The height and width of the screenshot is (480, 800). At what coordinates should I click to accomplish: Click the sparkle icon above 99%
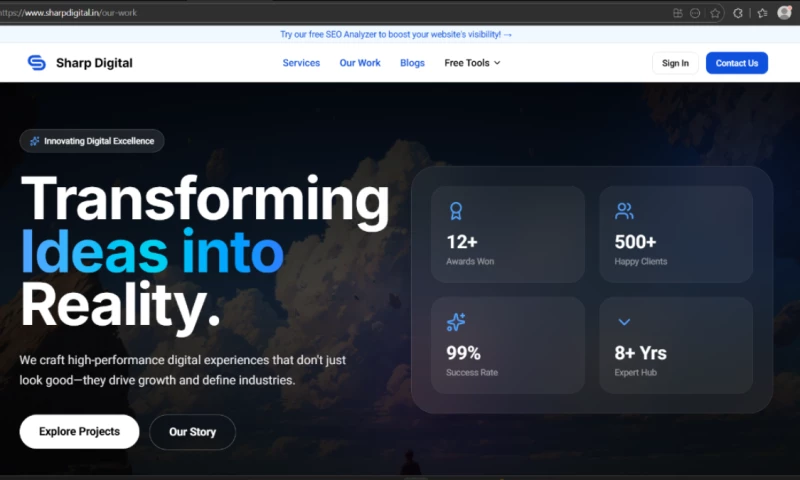click(456, 322)
